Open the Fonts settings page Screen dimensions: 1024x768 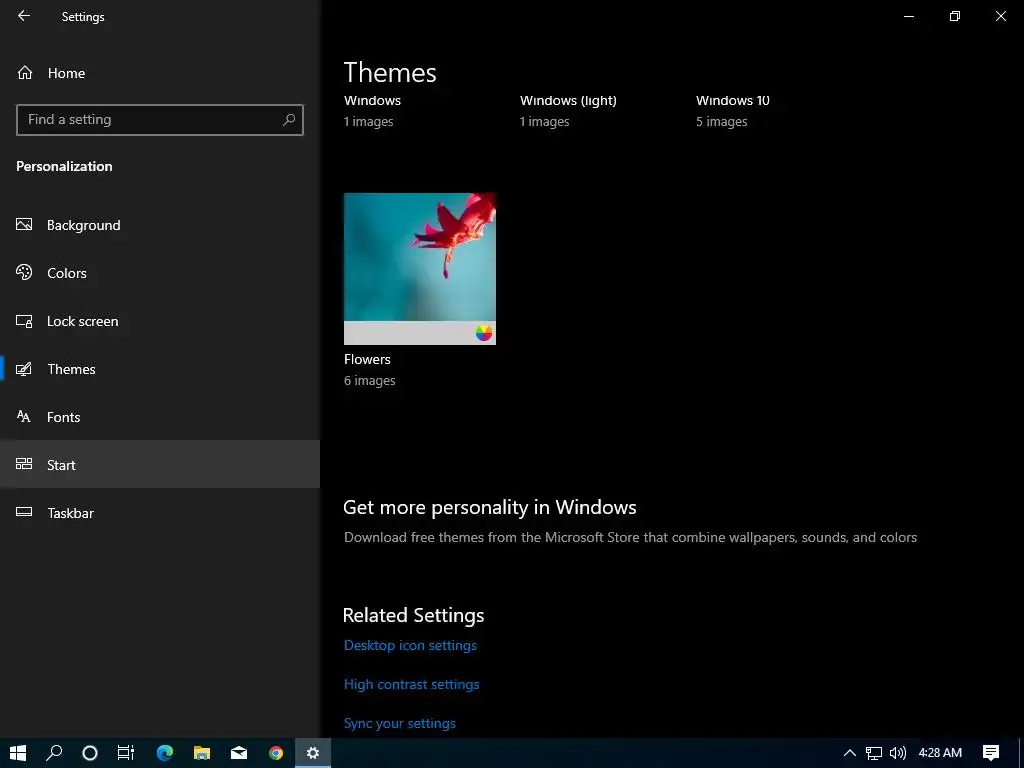click(160, 417)
